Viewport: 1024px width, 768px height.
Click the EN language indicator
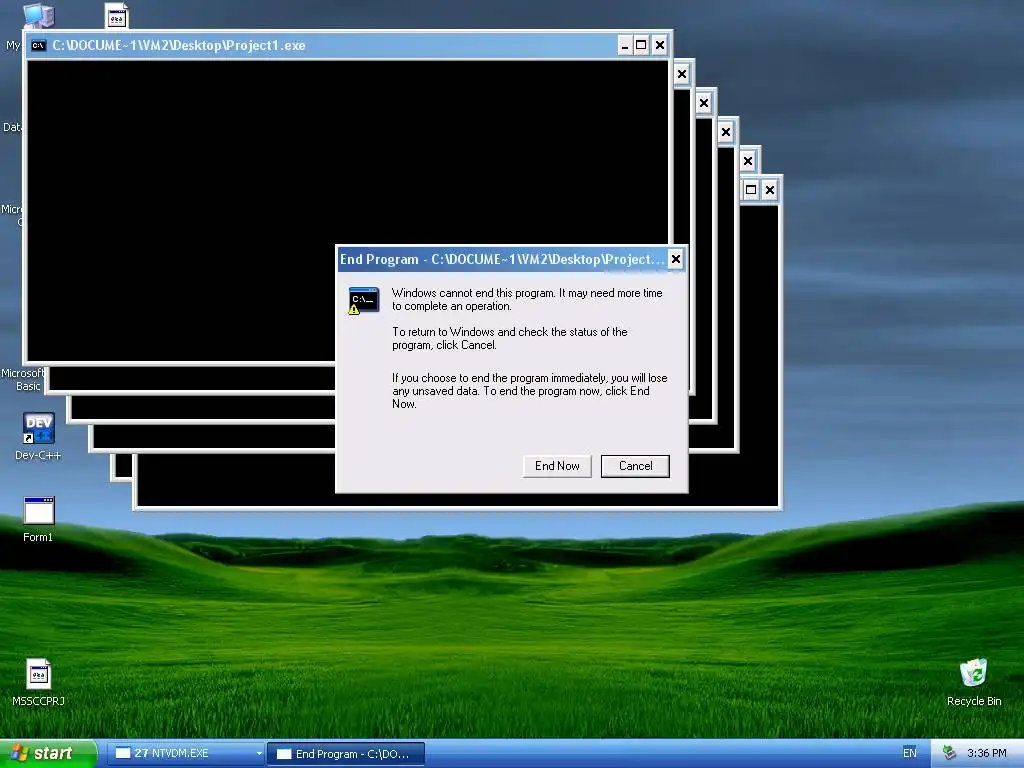pyautogui.click(x=910, y=753)
